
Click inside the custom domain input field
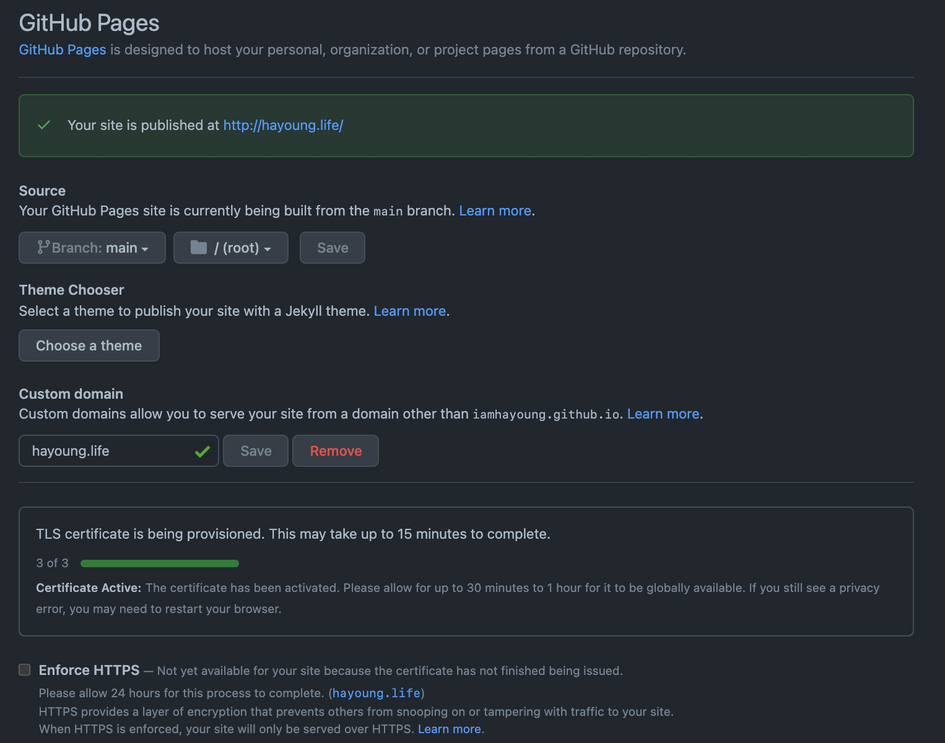110,450
